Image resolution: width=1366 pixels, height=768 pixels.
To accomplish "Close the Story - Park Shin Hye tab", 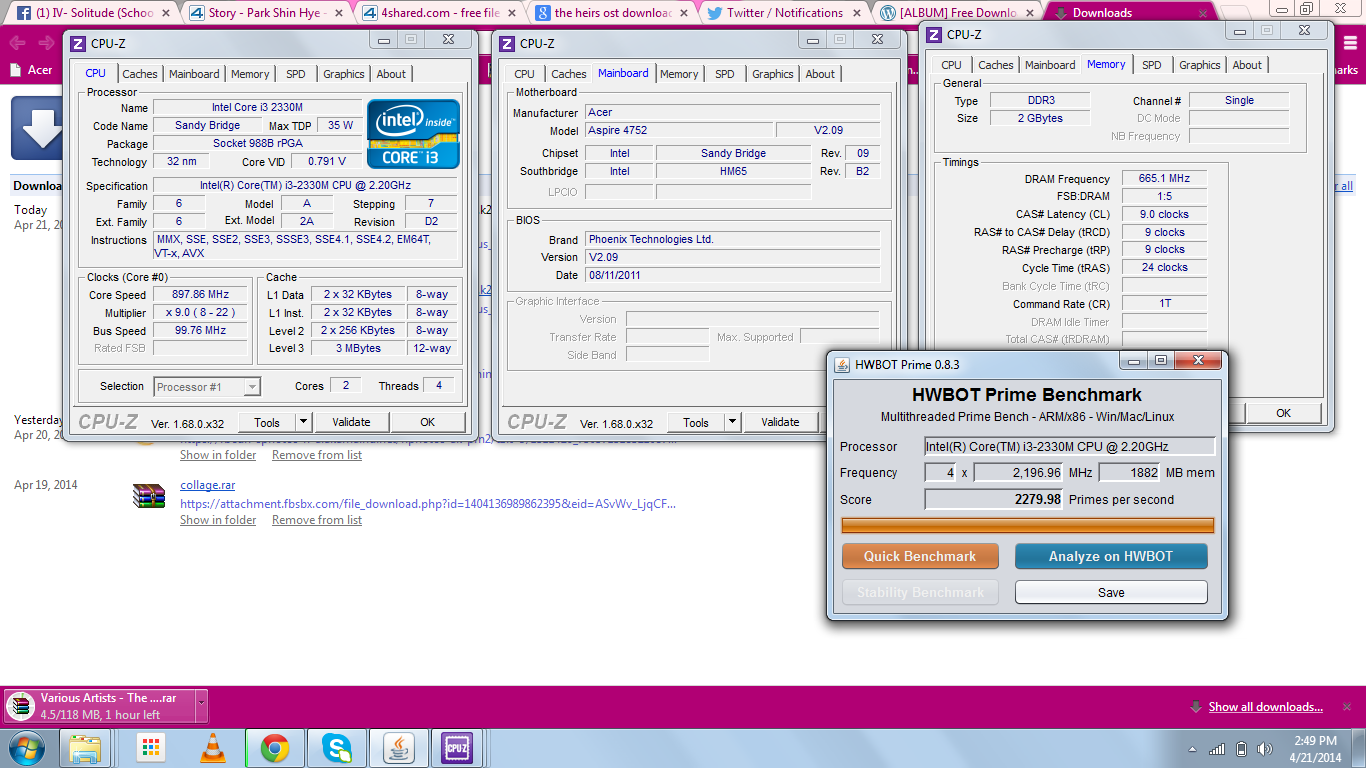I will [x=340, y=13].
